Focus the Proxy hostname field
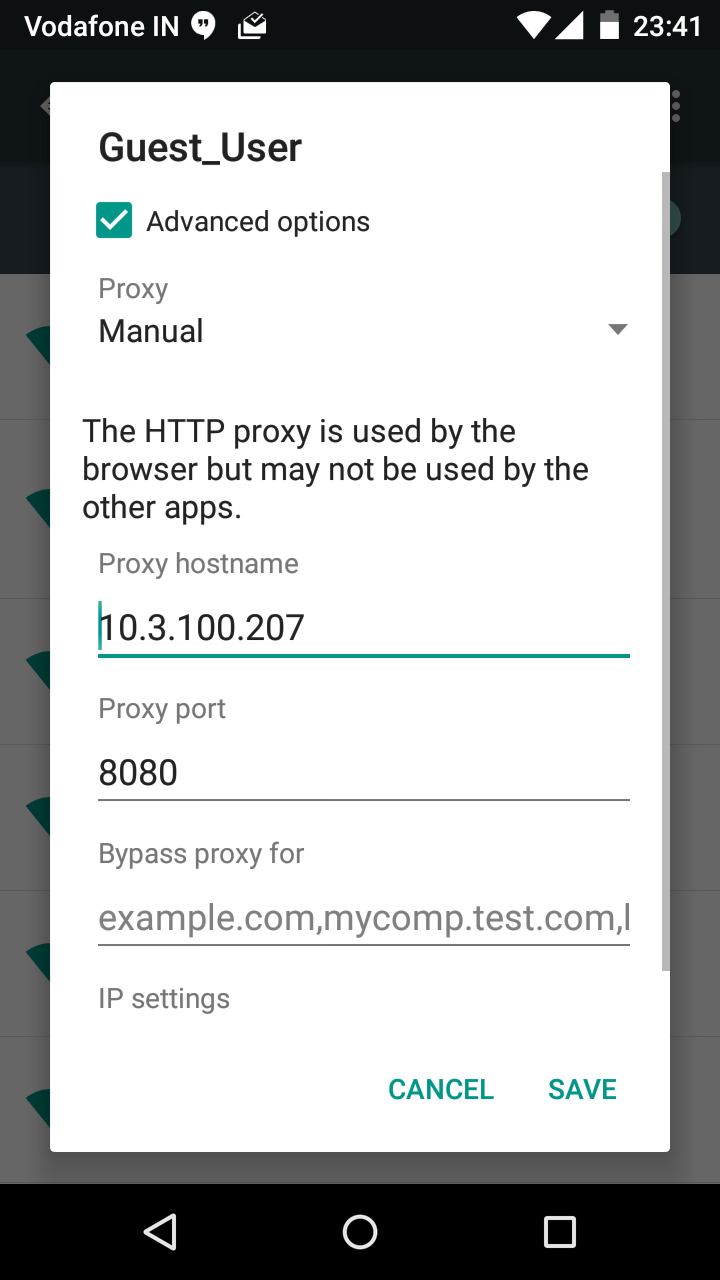Viewport: 720px width, 1280px height. (364, 628)
